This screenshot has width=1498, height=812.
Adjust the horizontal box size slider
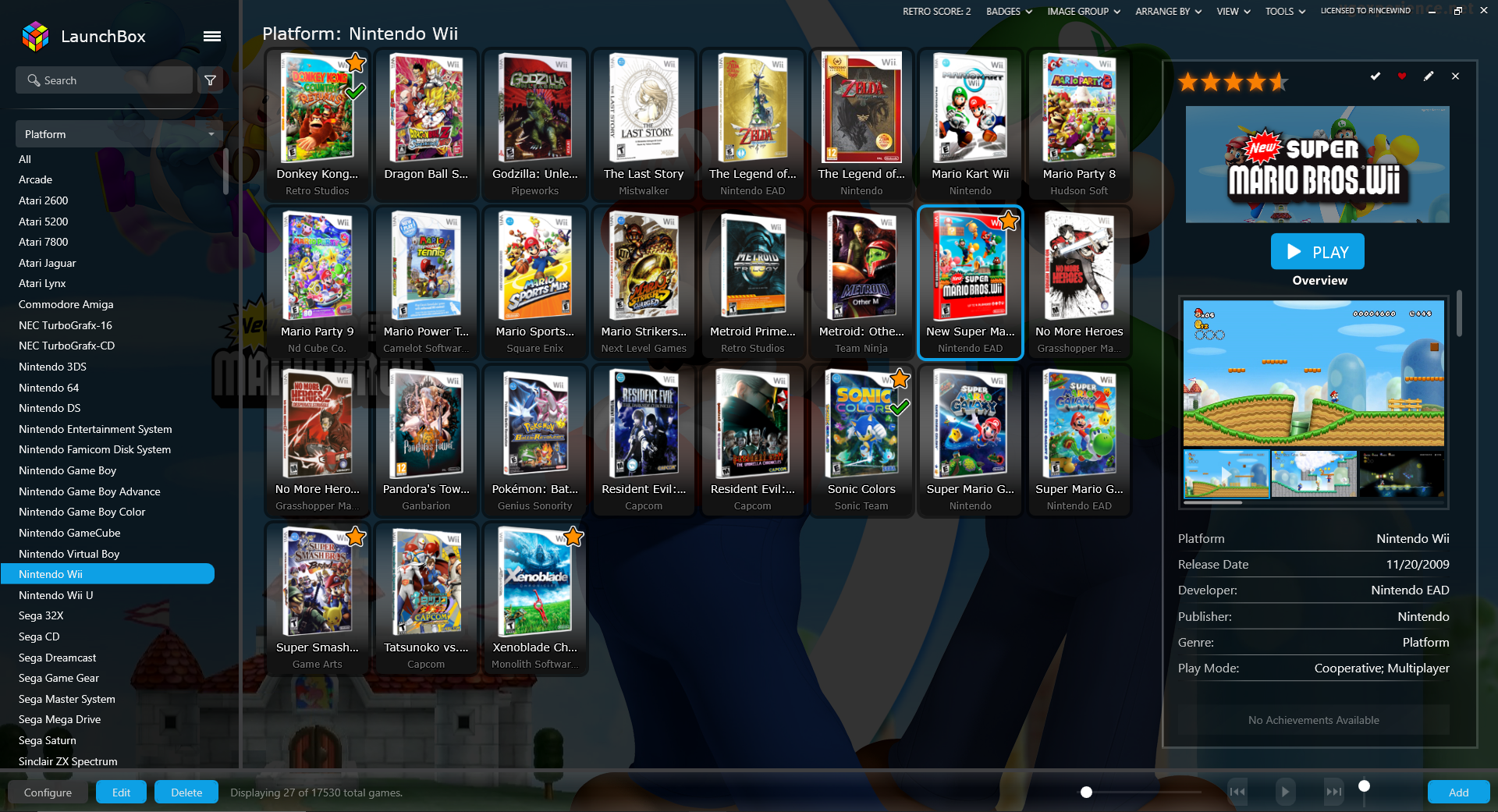[1086, 792]
